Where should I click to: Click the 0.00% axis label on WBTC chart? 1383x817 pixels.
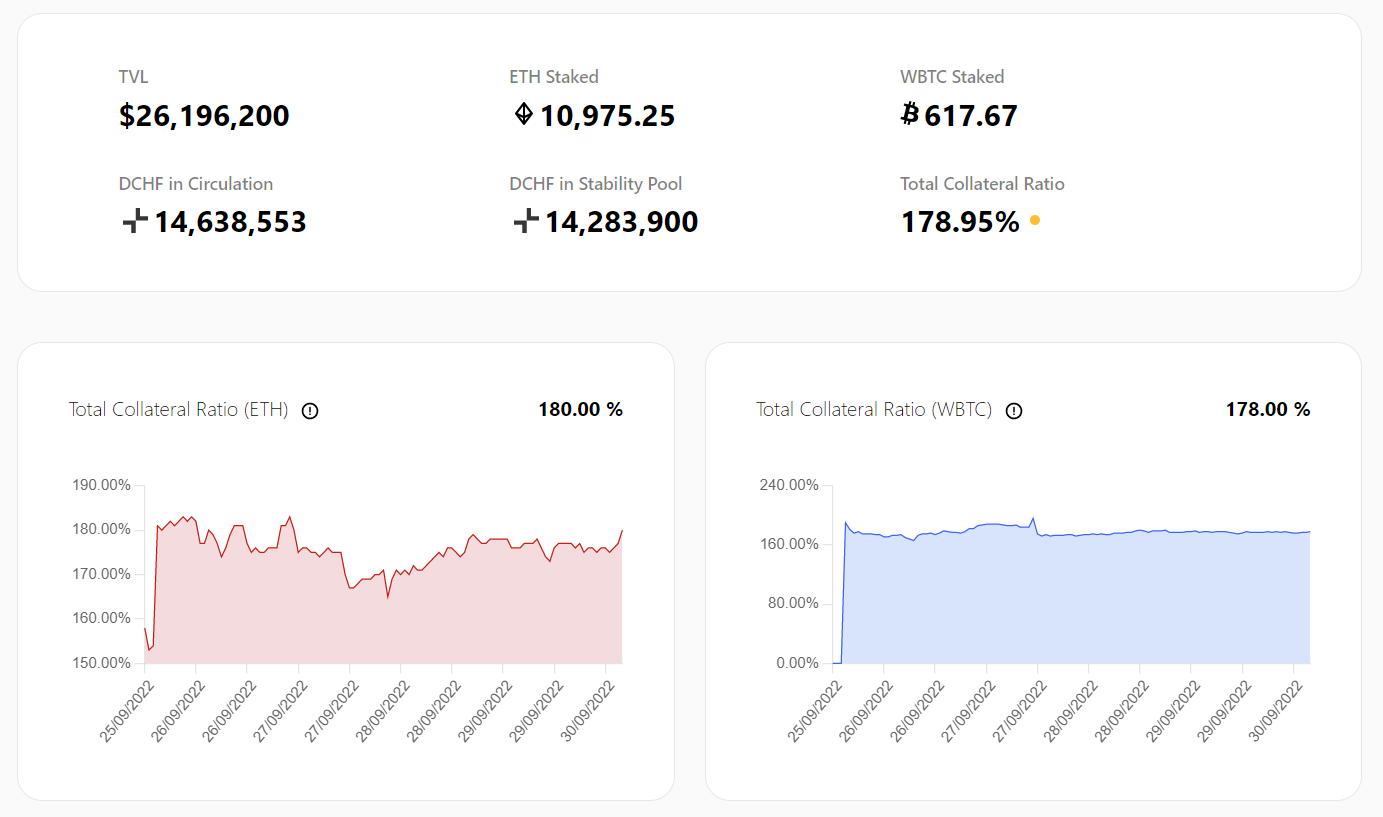(x=797, y=663)
